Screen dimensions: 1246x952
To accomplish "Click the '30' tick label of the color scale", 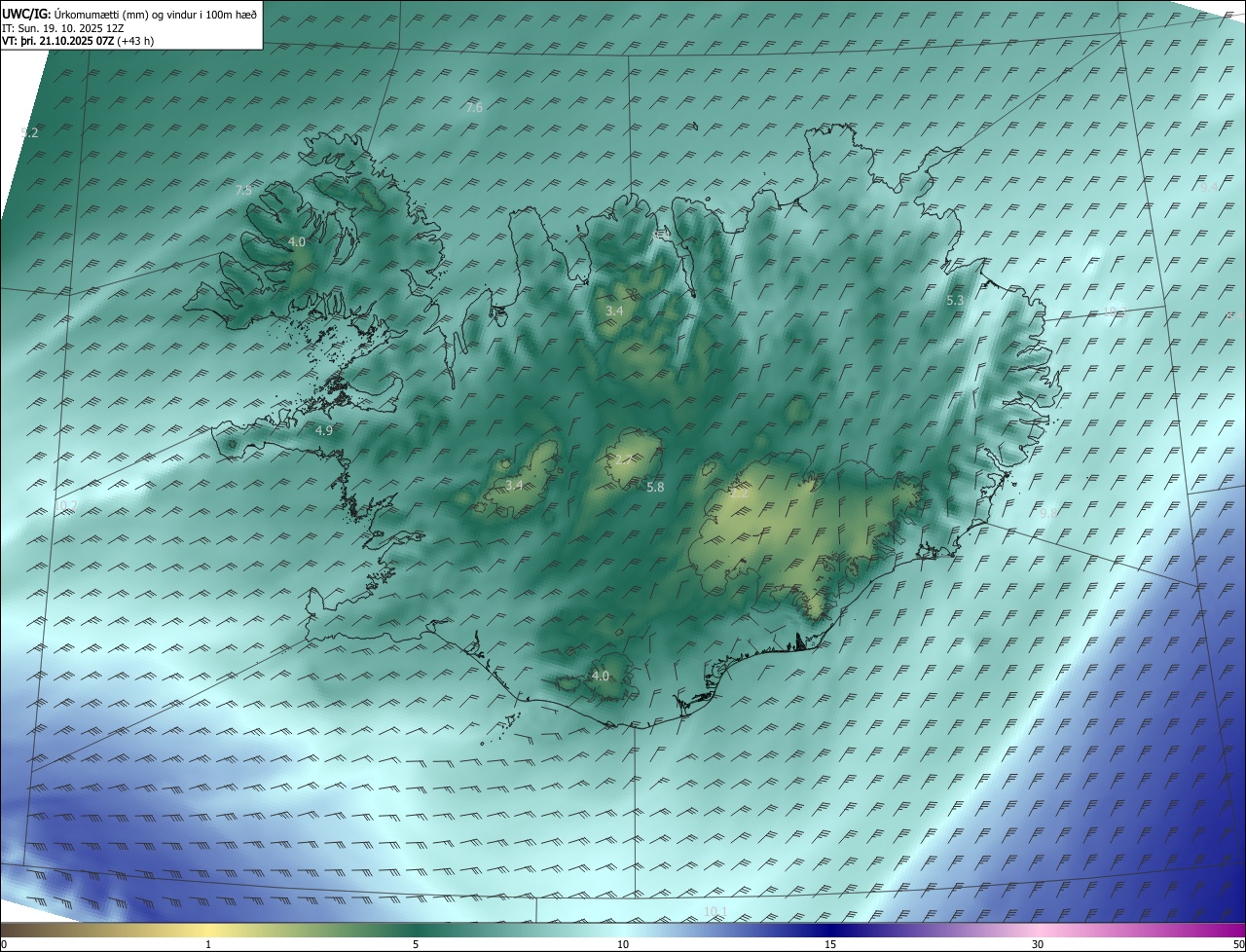I will point(1038,944).
